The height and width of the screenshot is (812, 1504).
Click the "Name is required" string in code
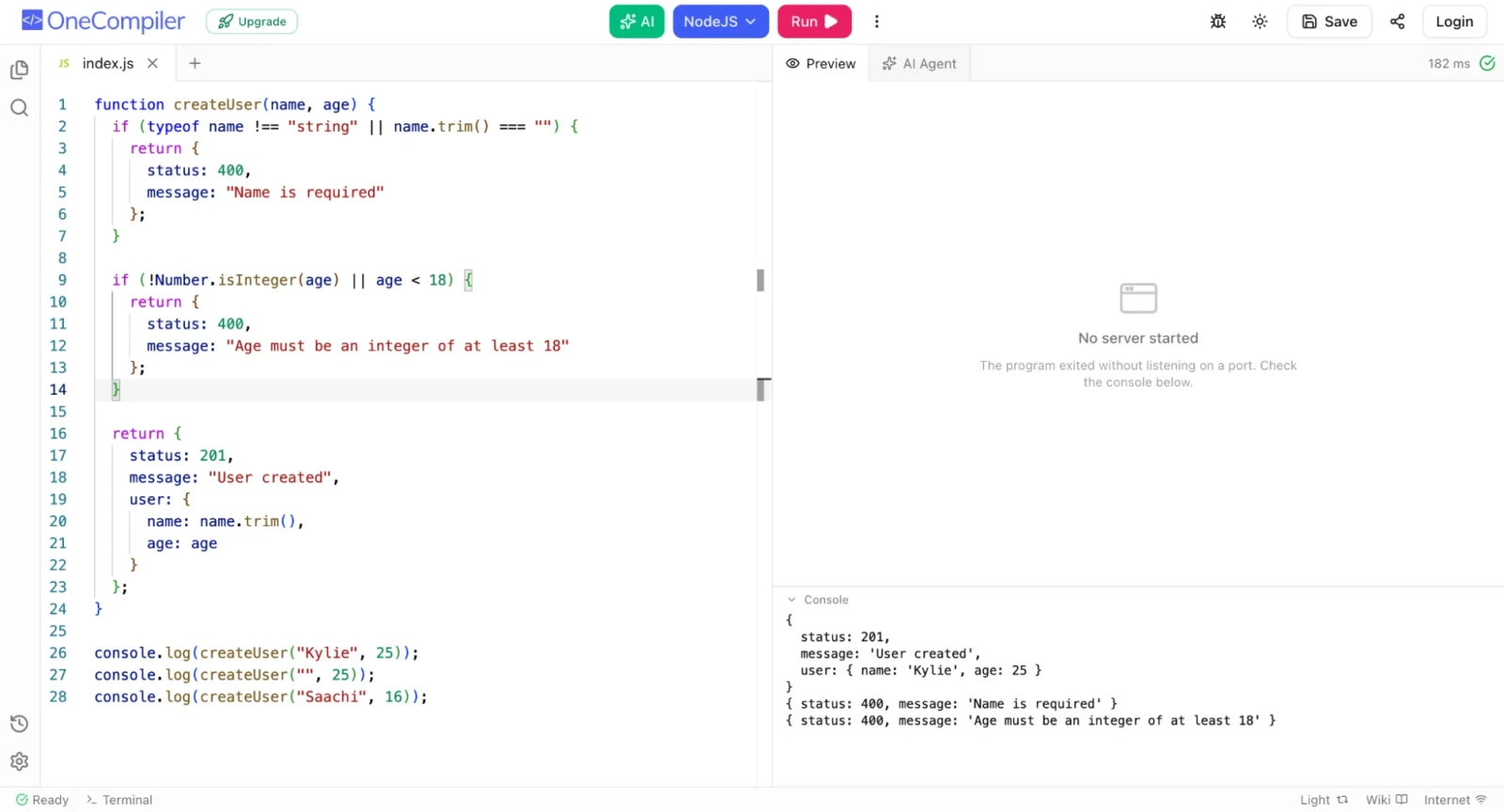305,193
